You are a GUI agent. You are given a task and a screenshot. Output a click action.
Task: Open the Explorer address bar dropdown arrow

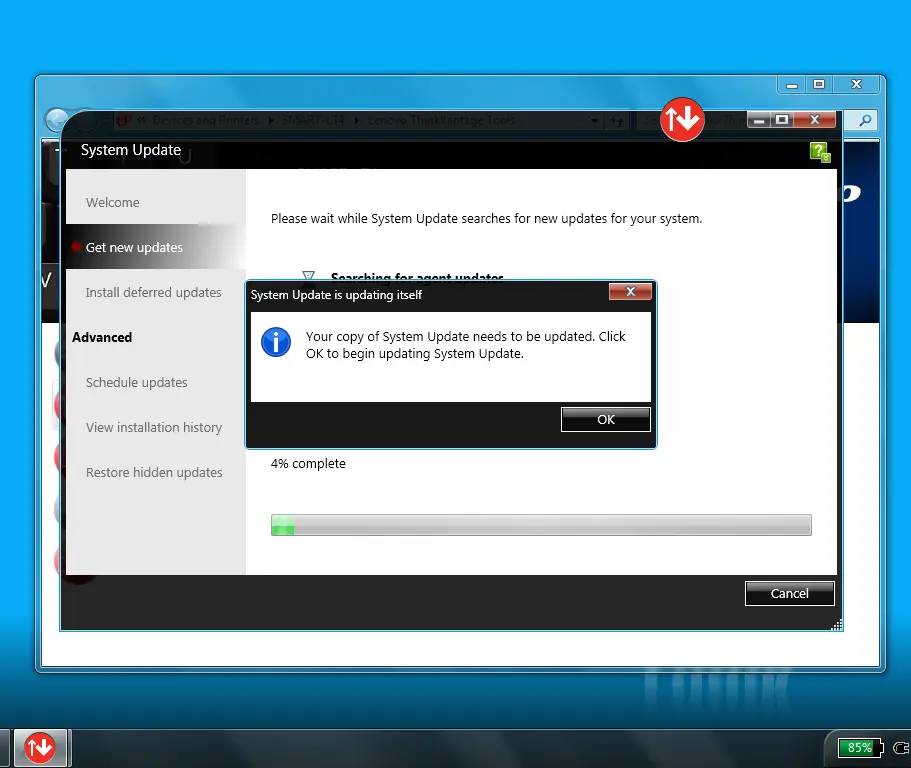595,121
